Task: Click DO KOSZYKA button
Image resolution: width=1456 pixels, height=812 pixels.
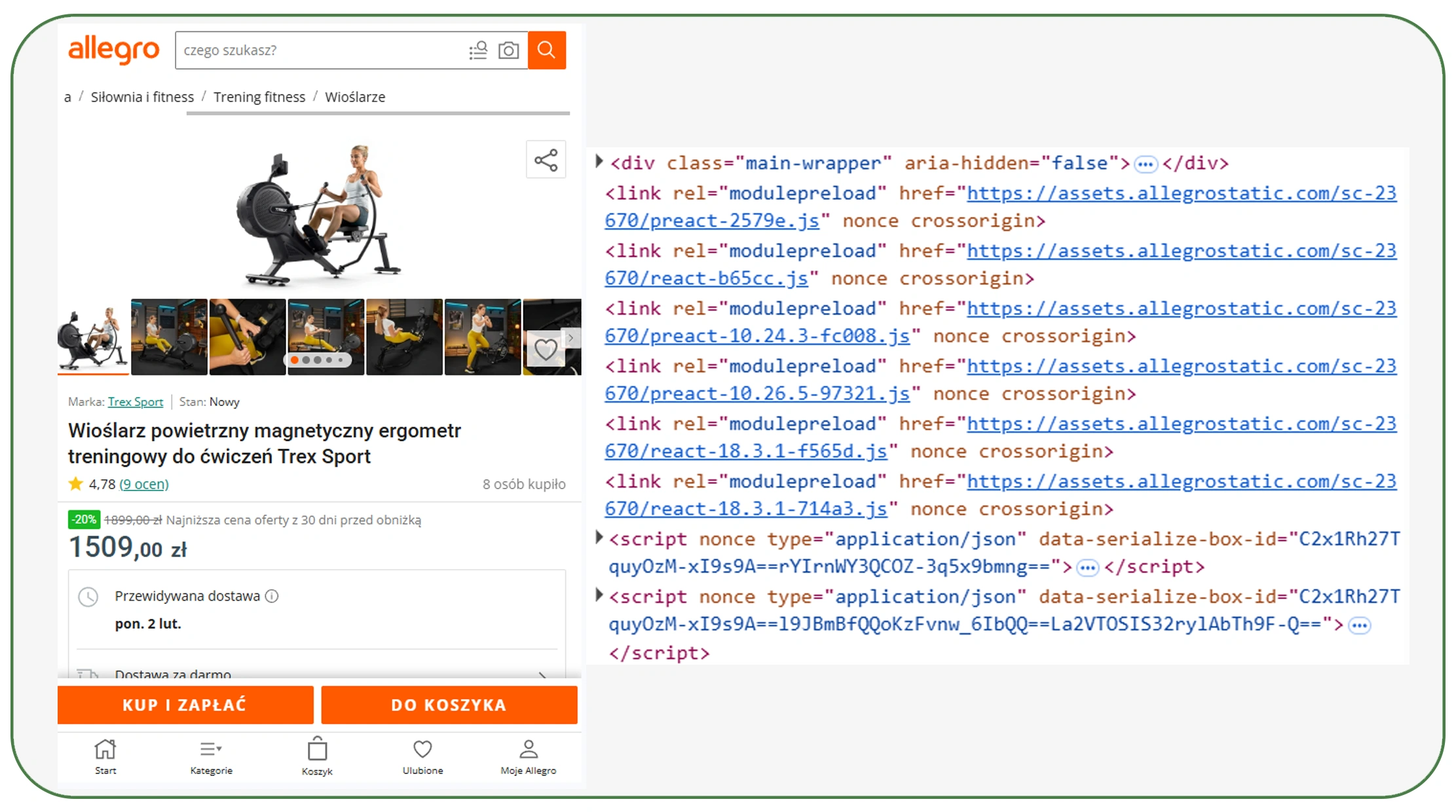Action: point(449,705)
